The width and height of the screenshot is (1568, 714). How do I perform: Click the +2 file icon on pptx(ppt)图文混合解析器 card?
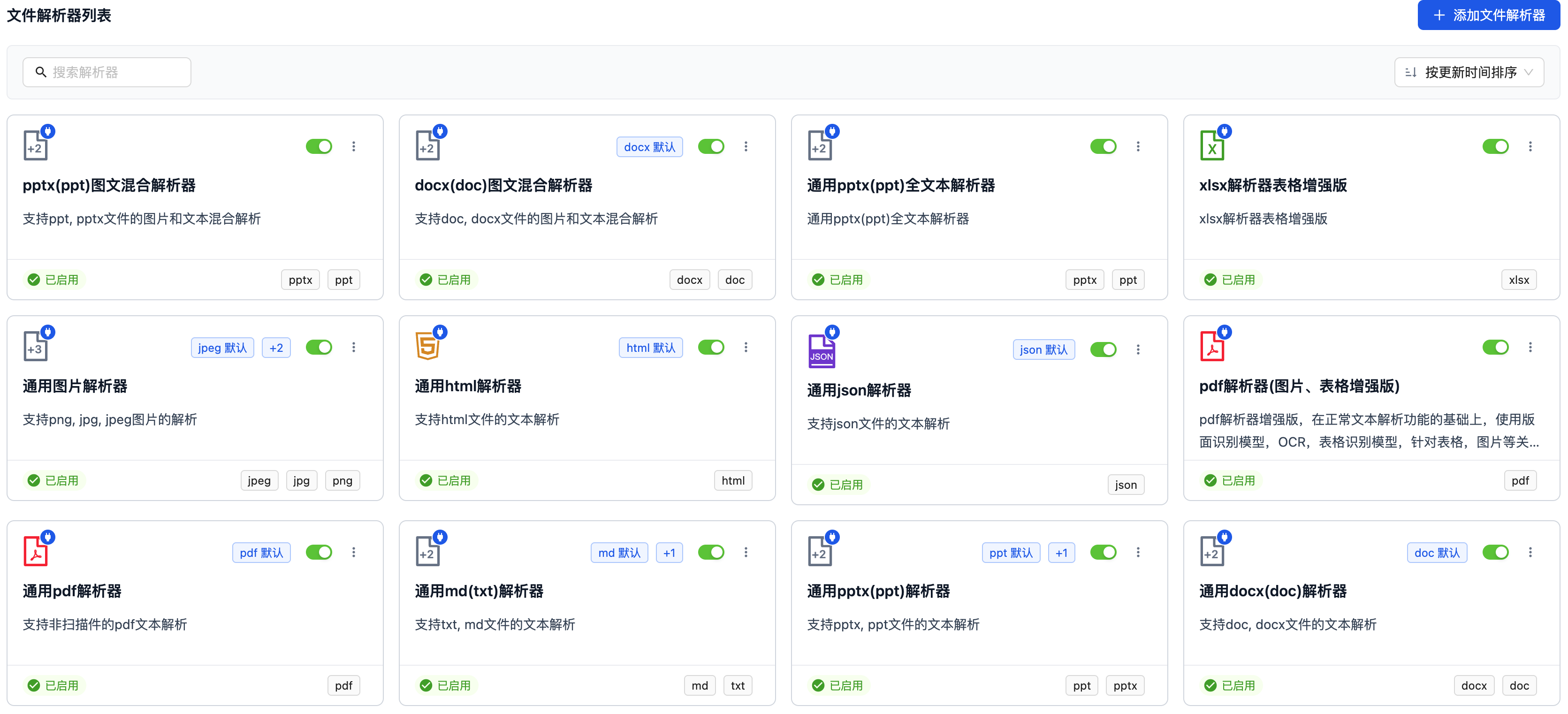tap(36, 144)
